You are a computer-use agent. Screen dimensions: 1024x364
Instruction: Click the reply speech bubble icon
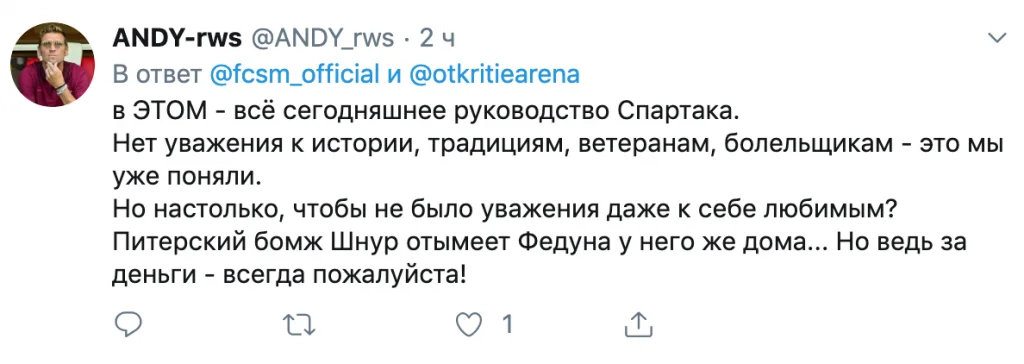tap(128, 323)
